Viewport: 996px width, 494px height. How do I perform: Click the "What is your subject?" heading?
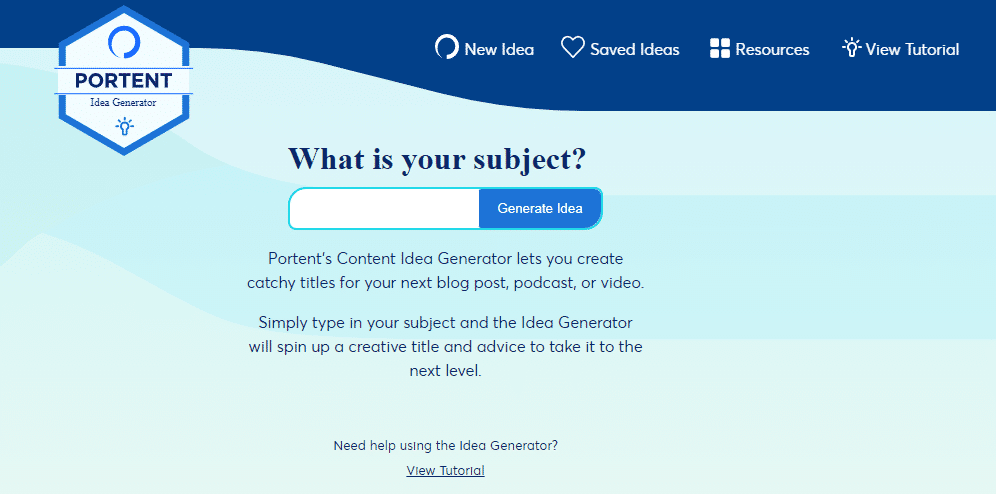click(437, 158)
